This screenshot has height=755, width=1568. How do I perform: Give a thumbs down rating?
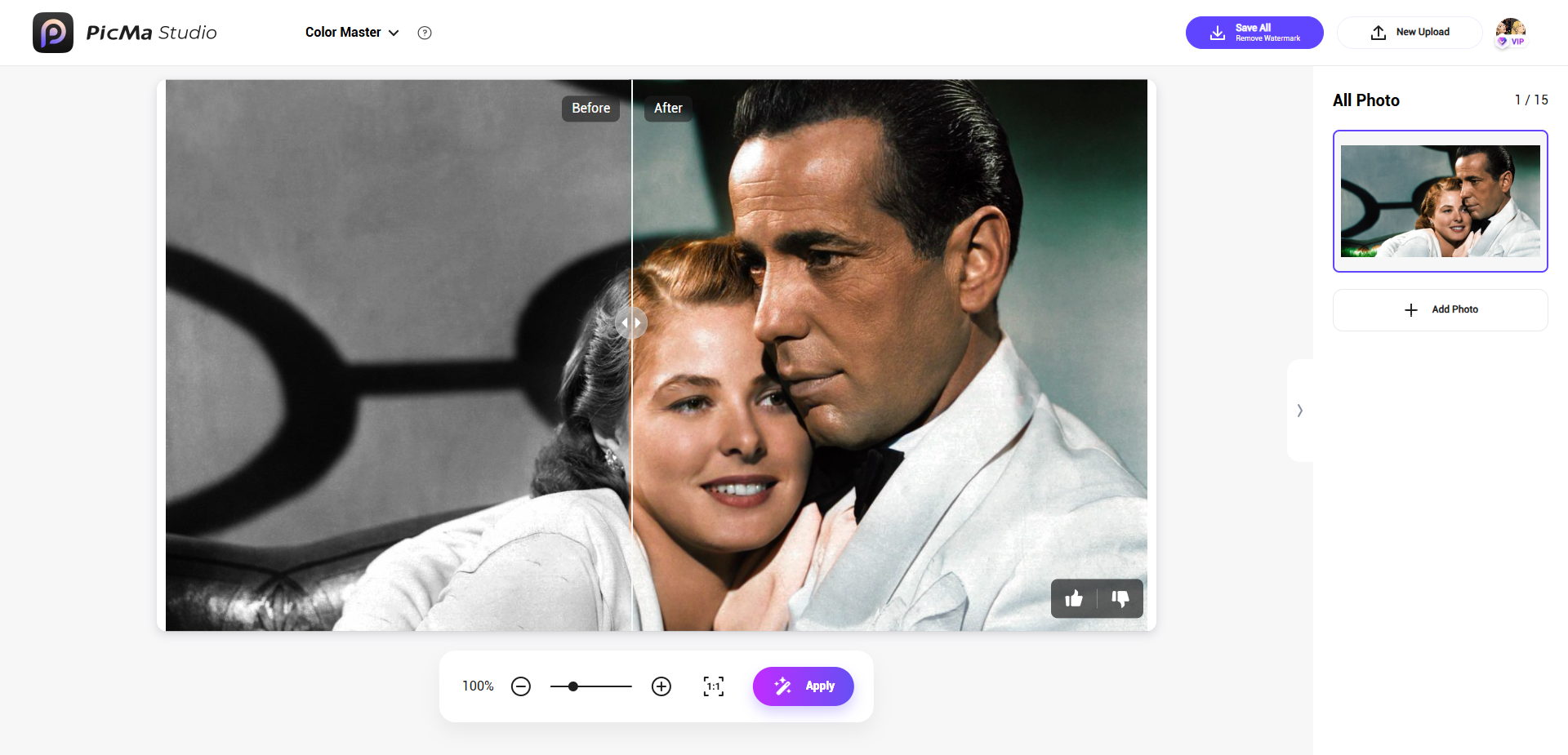click(1120, 598)
